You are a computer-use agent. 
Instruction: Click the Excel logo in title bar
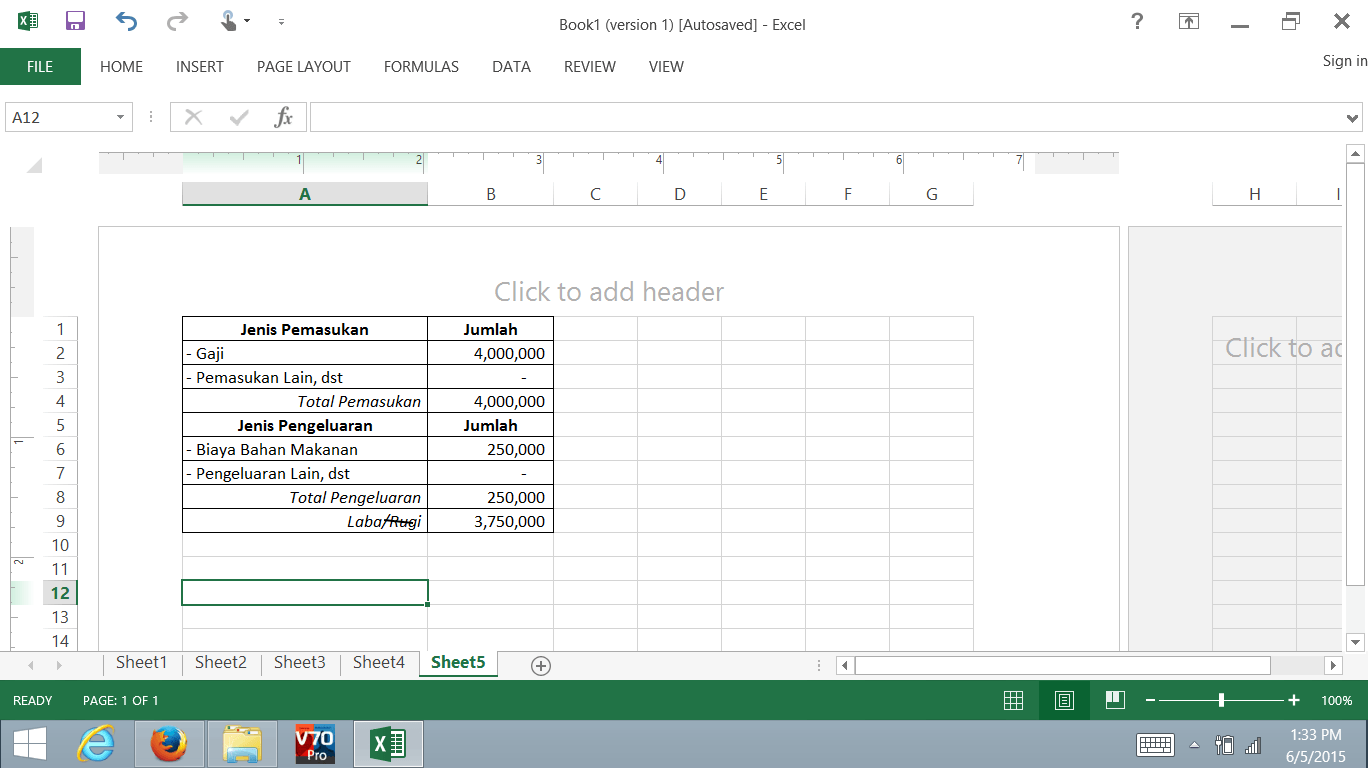point(28,21)
